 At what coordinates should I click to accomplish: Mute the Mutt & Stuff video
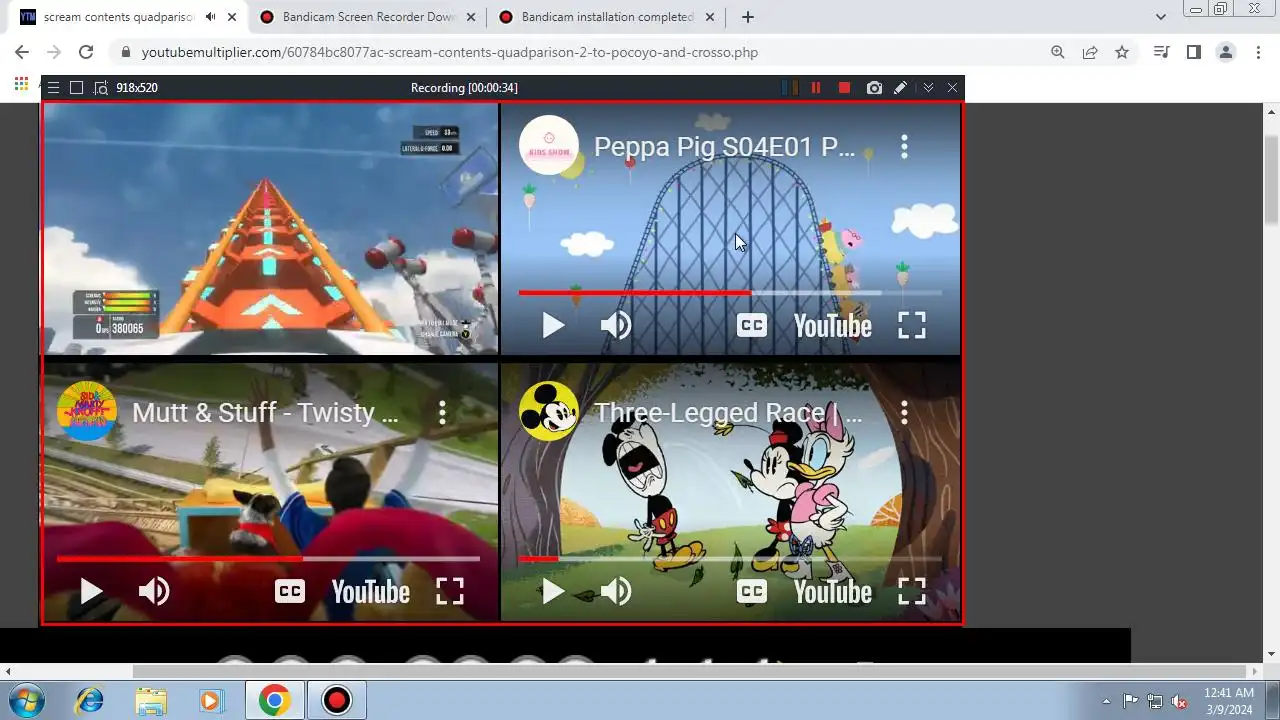[x=154, y=591]
